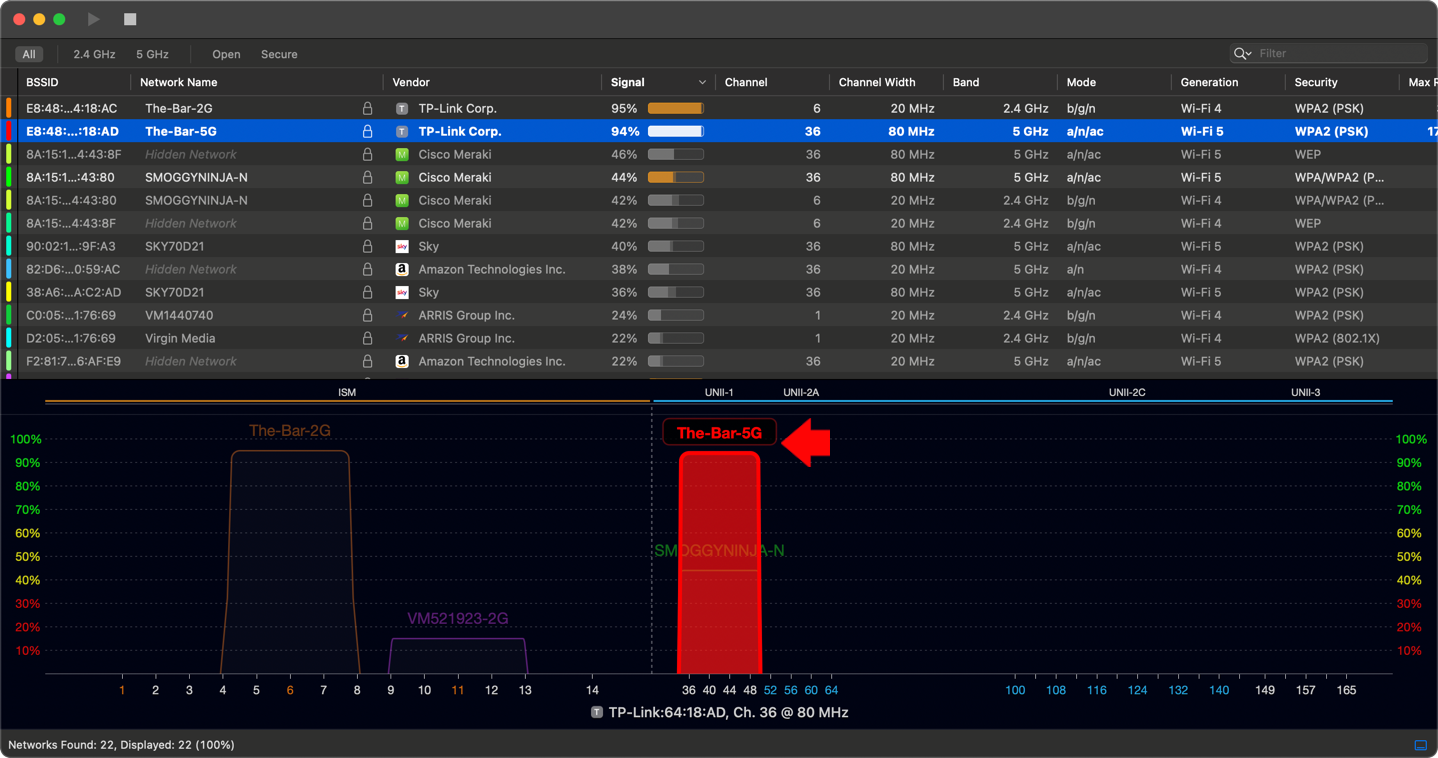Select SKY70D21 row with 40% signal

click(719, 246)
